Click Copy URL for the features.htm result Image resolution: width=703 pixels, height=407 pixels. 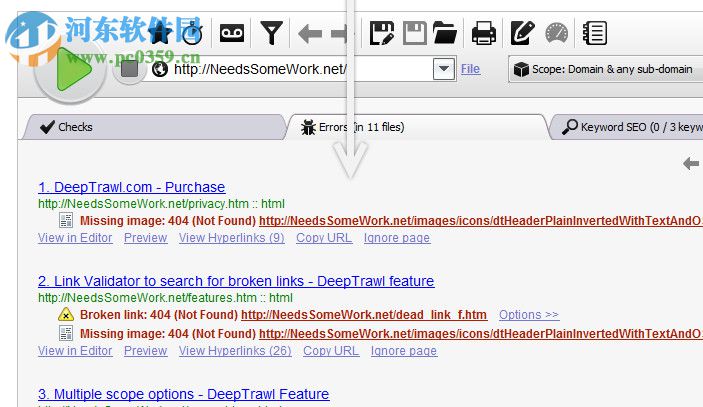[331, 351]
